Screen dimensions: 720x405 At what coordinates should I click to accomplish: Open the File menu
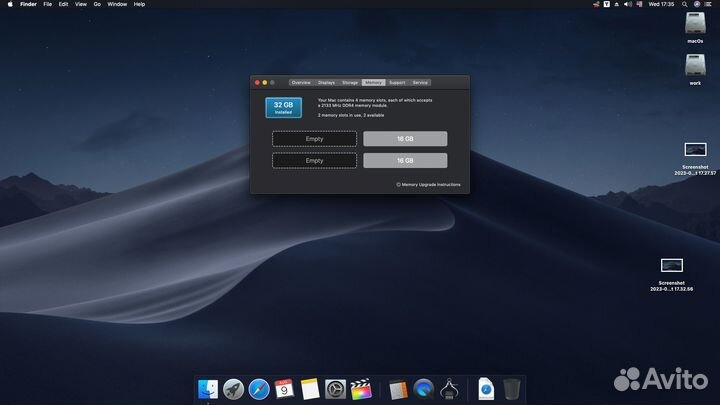click(x=47, y=4)
